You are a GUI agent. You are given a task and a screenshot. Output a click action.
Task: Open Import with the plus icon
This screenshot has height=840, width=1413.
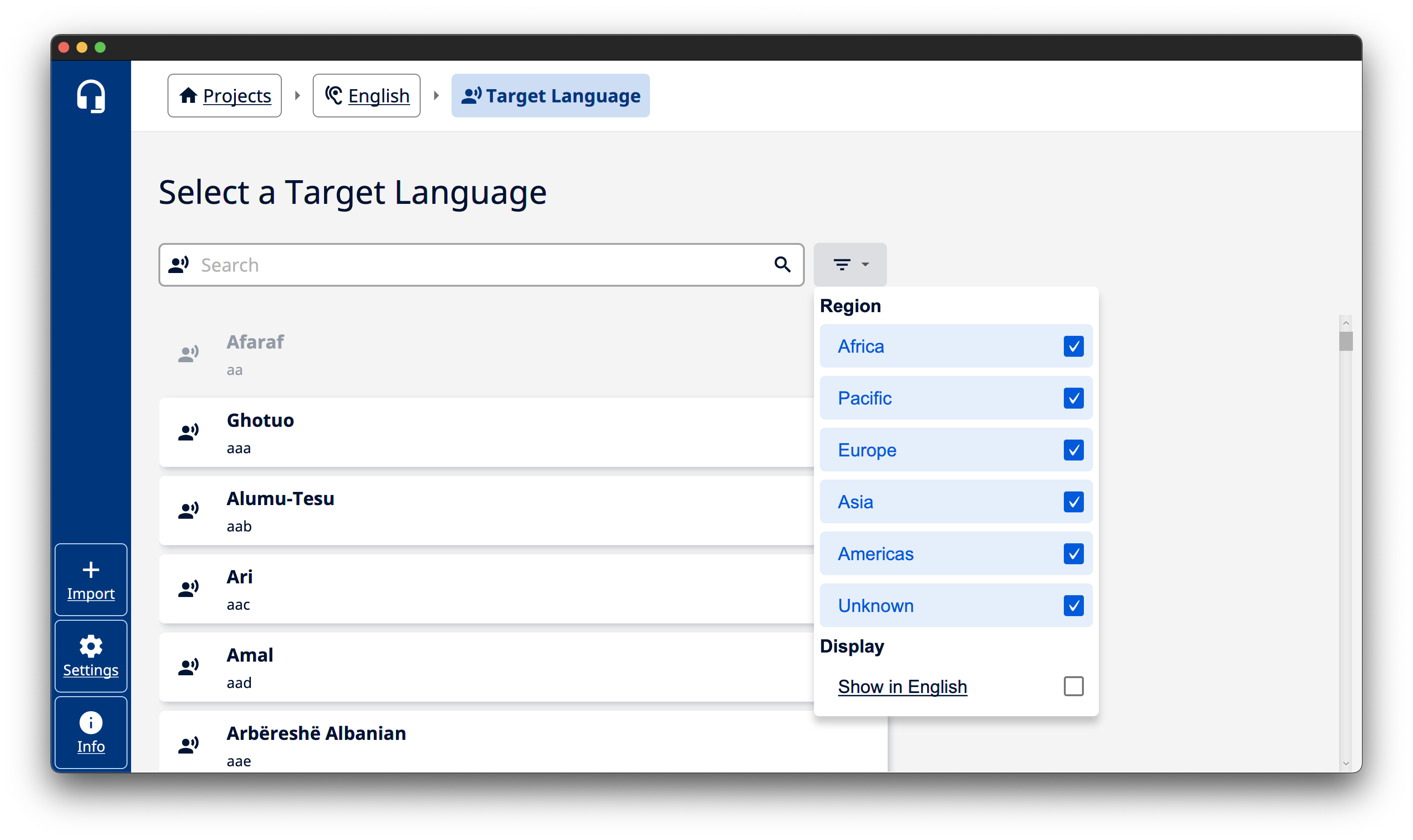(91, 570)
